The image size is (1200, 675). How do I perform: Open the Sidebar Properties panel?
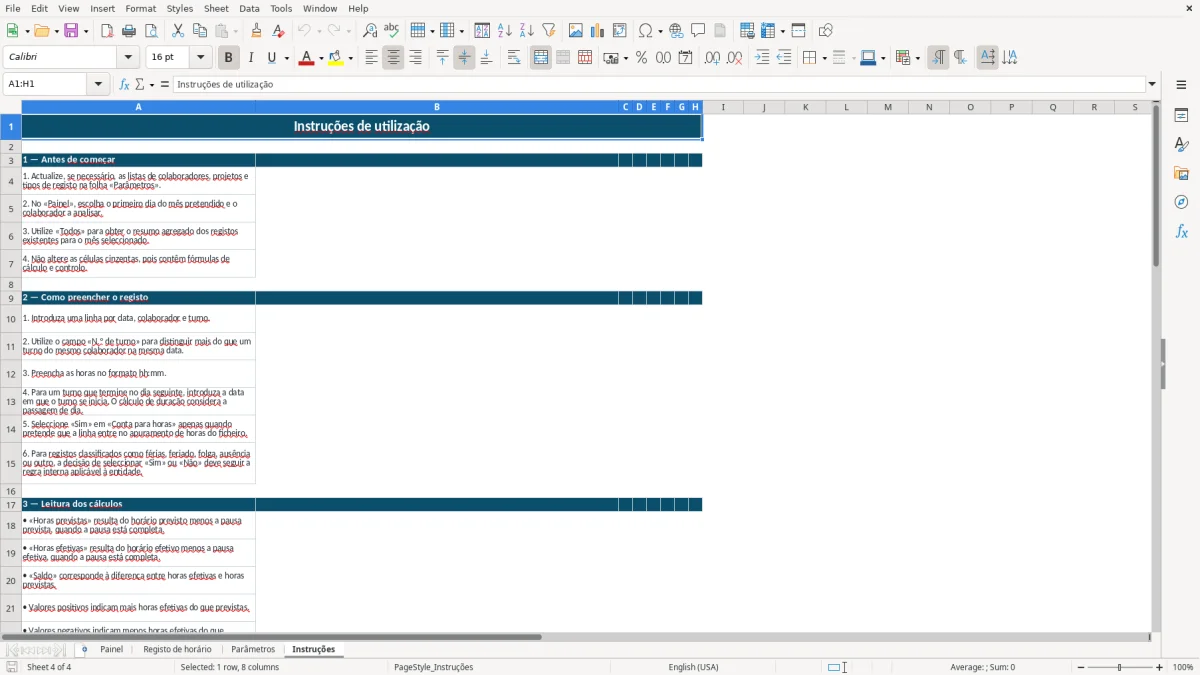[x=1181, y=115]
